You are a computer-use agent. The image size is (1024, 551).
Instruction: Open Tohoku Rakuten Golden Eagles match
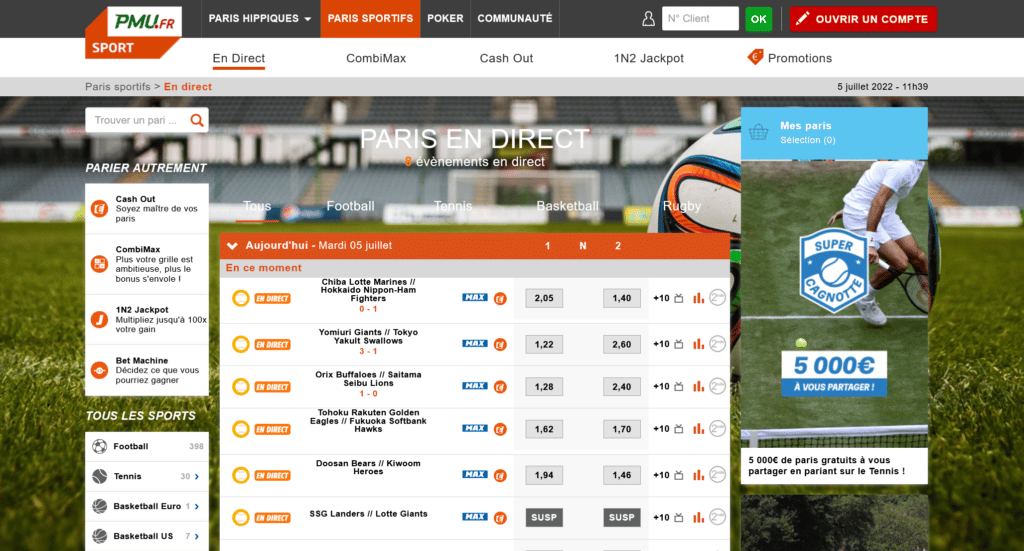[x=368, y=421]
